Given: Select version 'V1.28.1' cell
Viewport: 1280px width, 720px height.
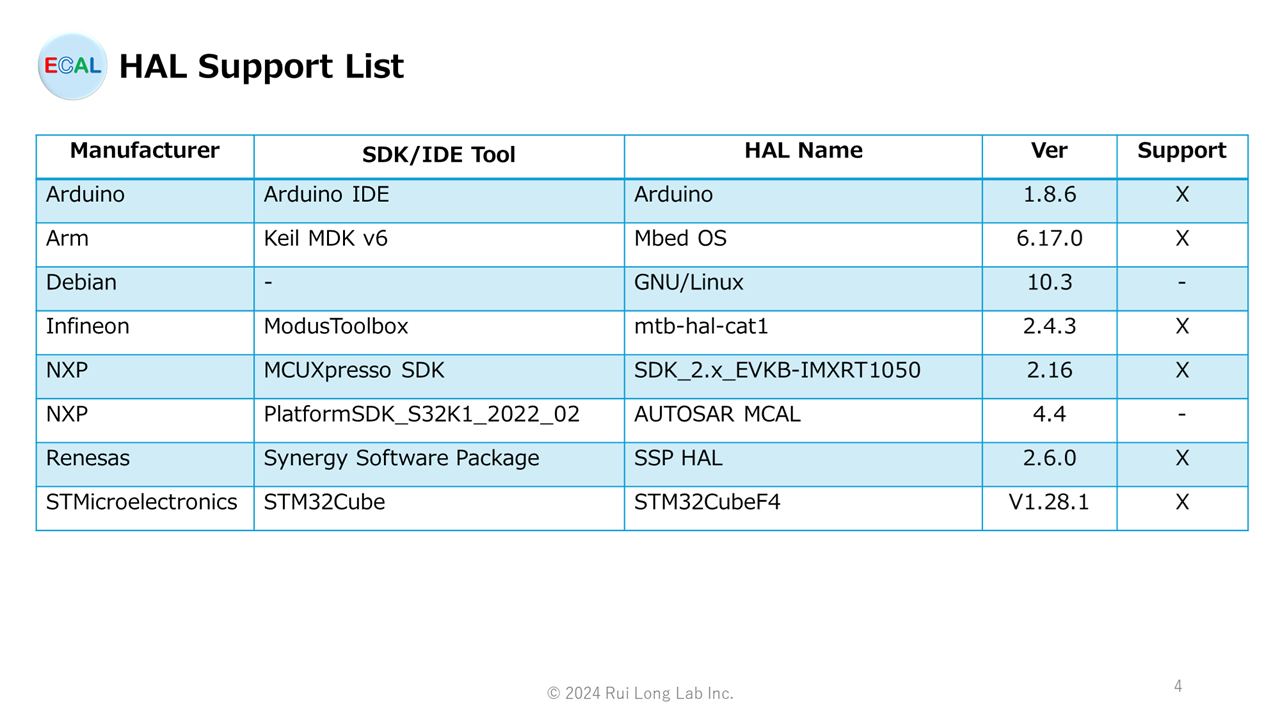Looking at the screenshot, I should [1049, 508].
